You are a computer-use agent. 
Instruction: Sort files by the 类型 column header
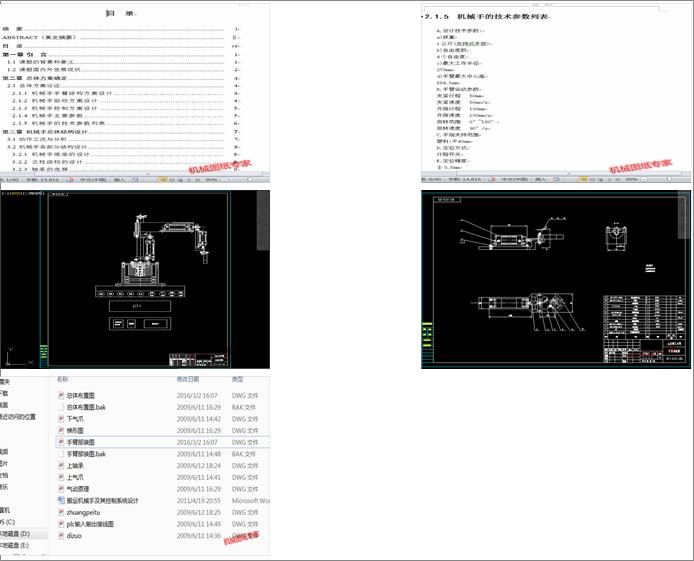click(x=238, y=379)
